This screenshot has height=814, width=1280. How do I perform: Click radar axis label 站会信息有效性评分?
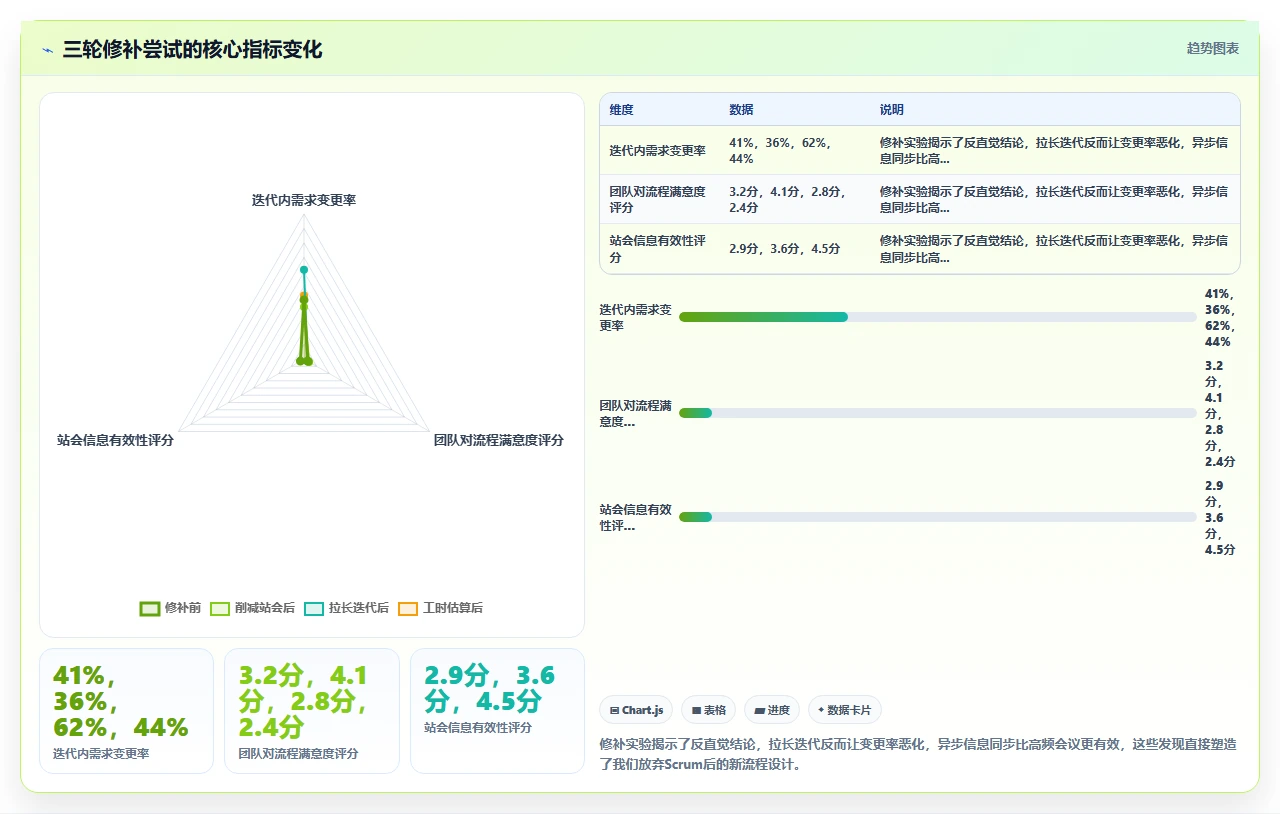pyautogui.click(x=115, y=440)
